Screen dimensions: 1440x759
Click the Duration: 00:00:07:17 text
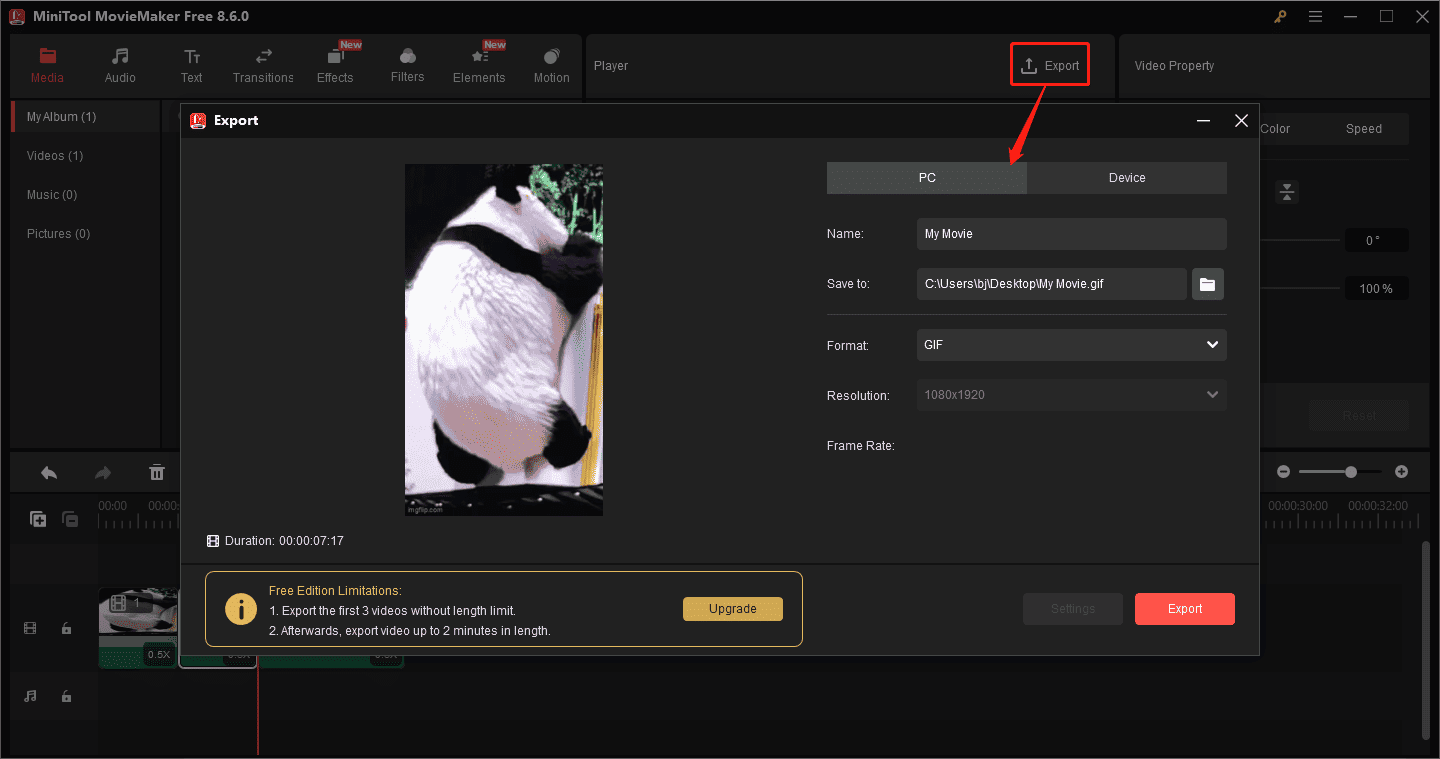[284, 541]
